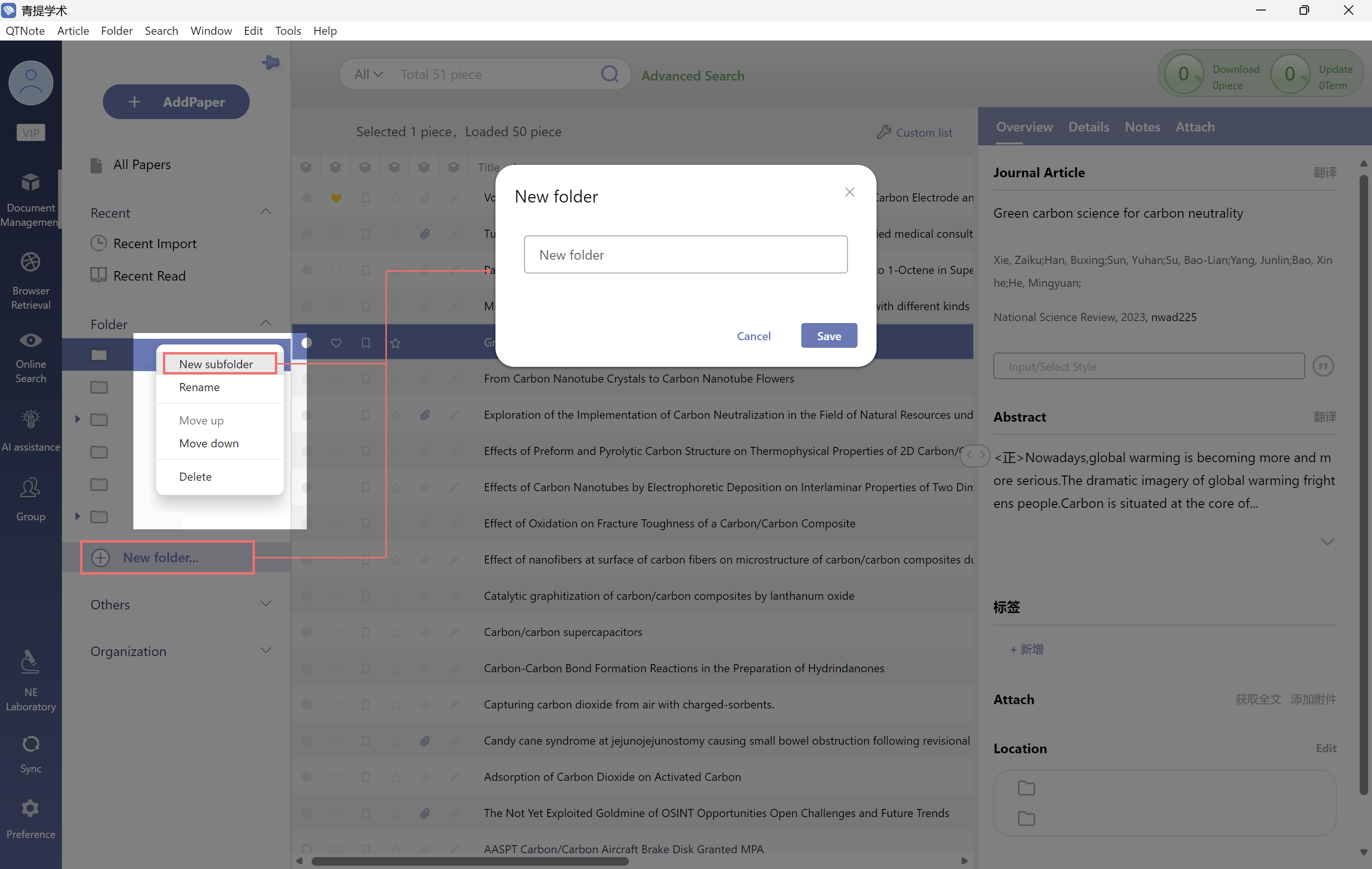This screenshot has width=1372, height=869.
Task: Expand the Others section
Action: 265,604
